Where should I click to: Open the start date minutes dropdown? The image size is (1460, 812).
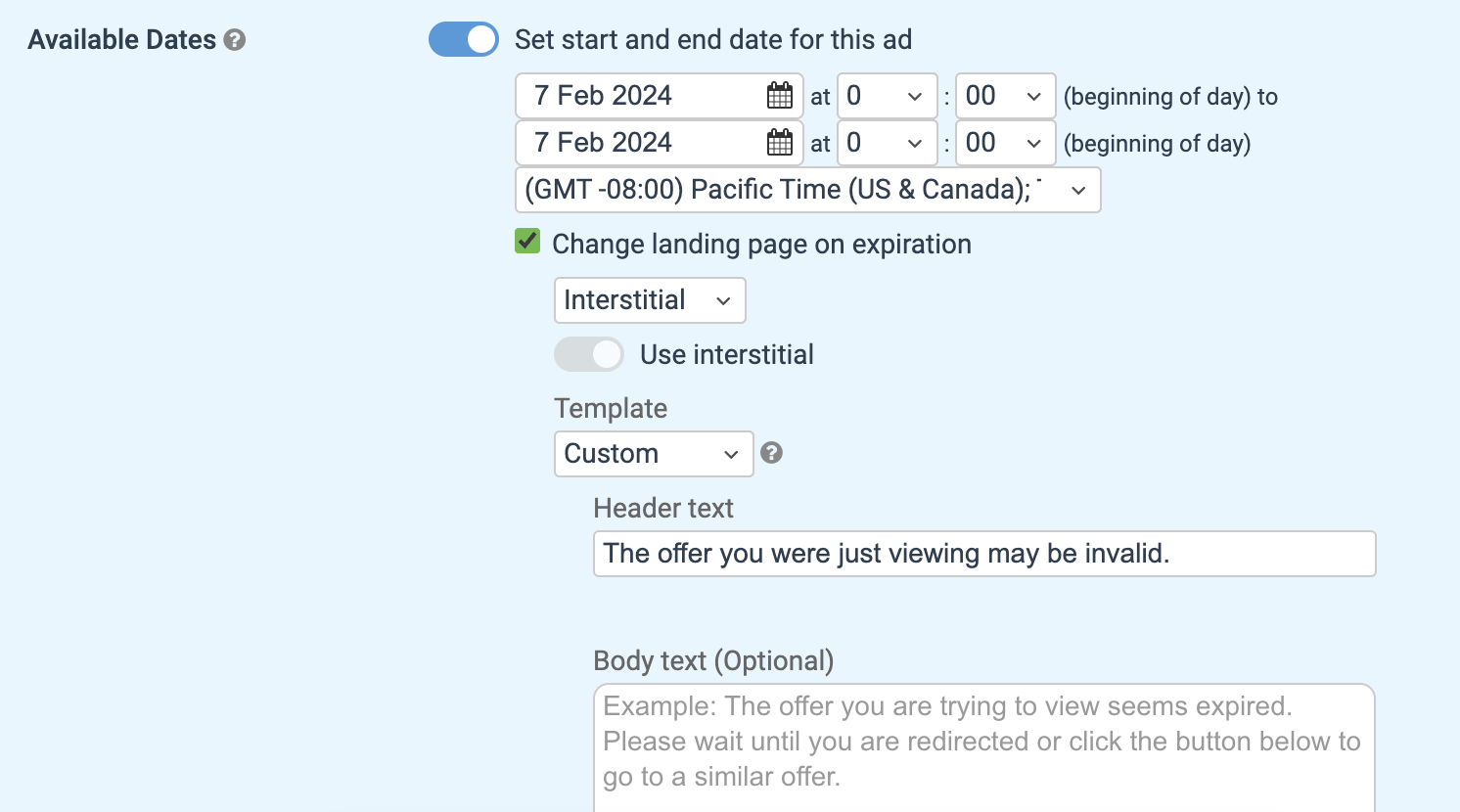tap(1006, 96)
